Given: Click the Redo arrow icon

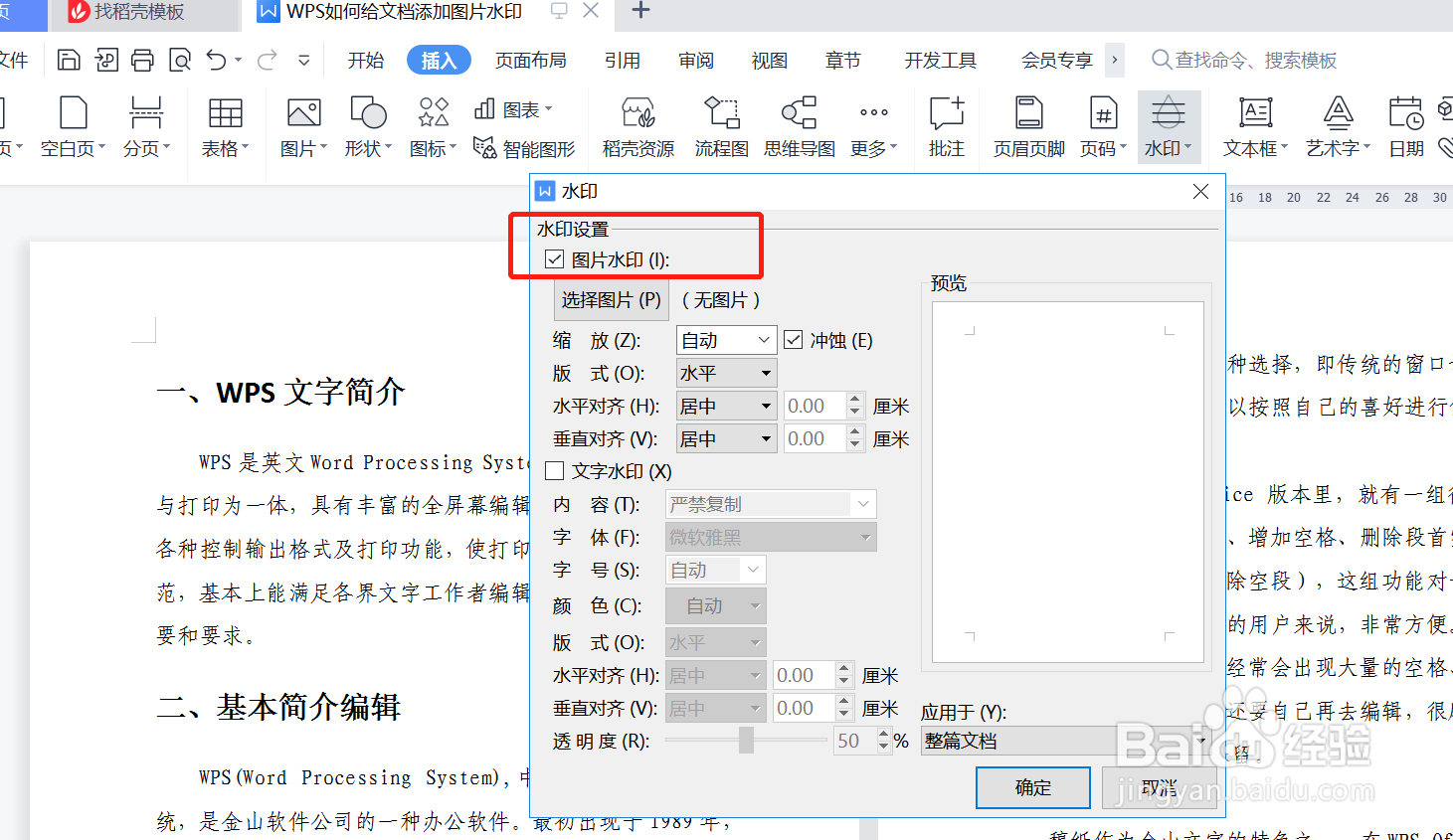Looking at the screenshot, I should click(x=267, y=61).
